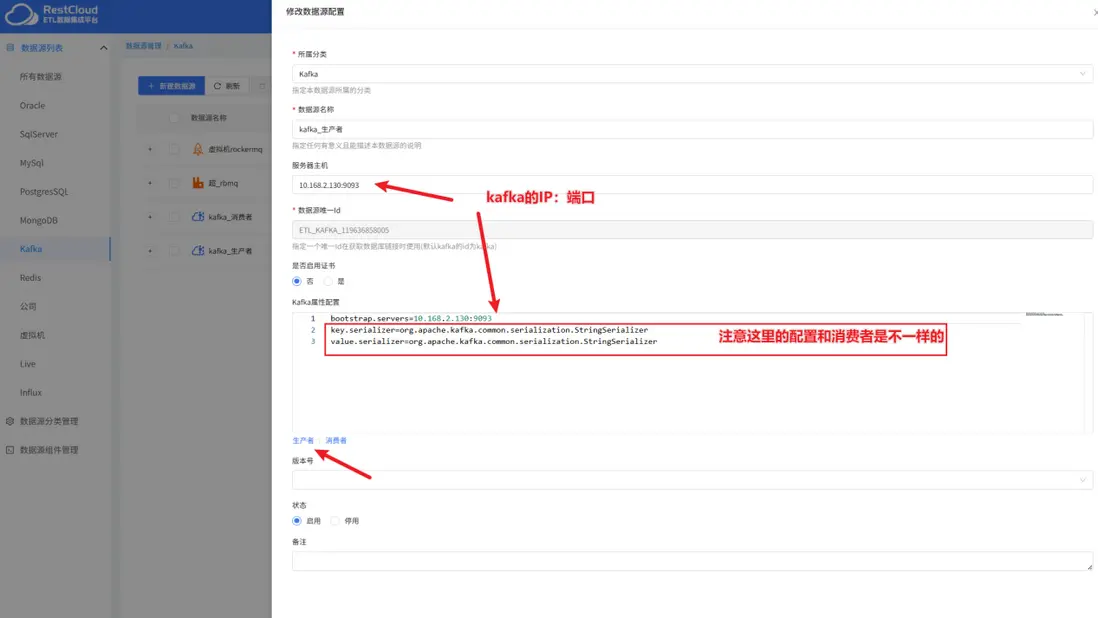Open 数据源组件管理 menu item
1098x618 pixels.
pos(49,450)
